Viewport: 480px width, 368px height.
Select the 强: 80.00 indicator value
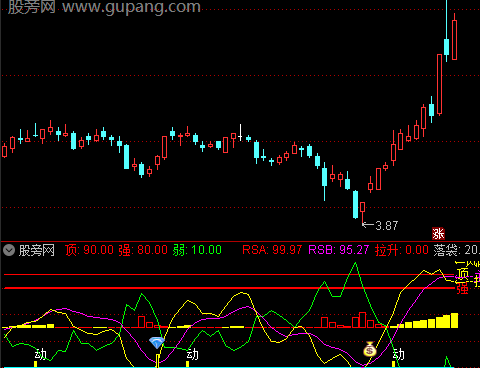(x=143, y=250)
